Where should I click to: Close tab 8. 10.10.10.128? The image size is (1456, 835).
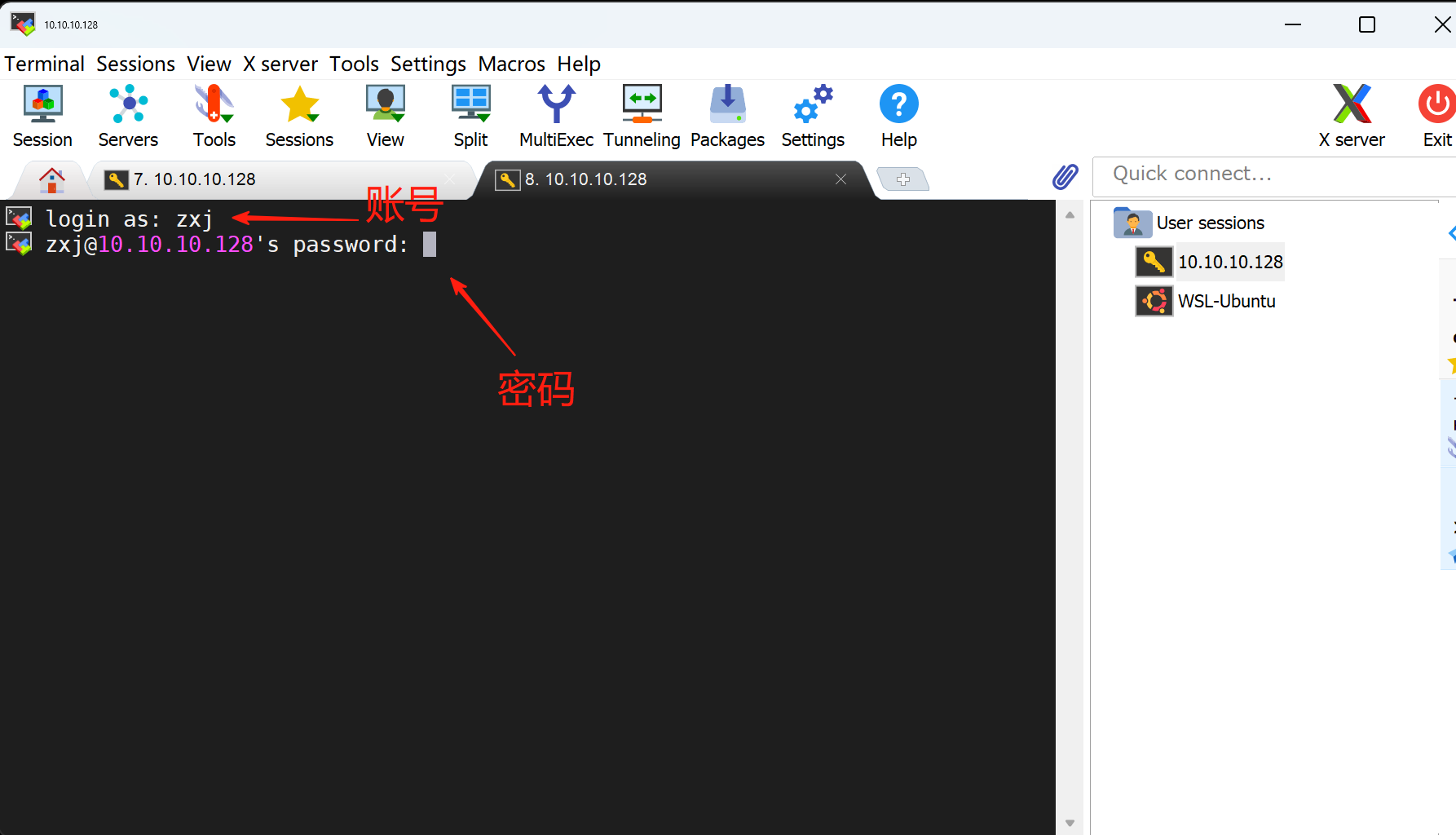pos(841,179)
